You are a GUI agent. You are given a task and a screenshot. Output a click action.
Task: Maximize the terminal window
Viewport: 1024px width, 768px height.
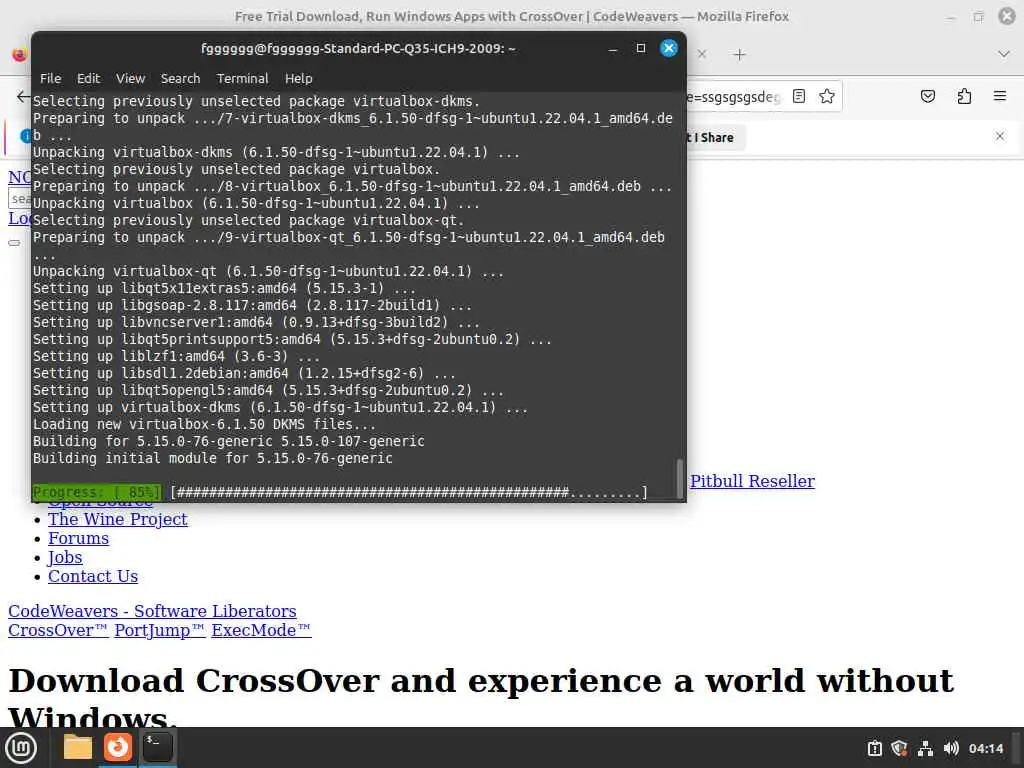(x=641, y=48)
